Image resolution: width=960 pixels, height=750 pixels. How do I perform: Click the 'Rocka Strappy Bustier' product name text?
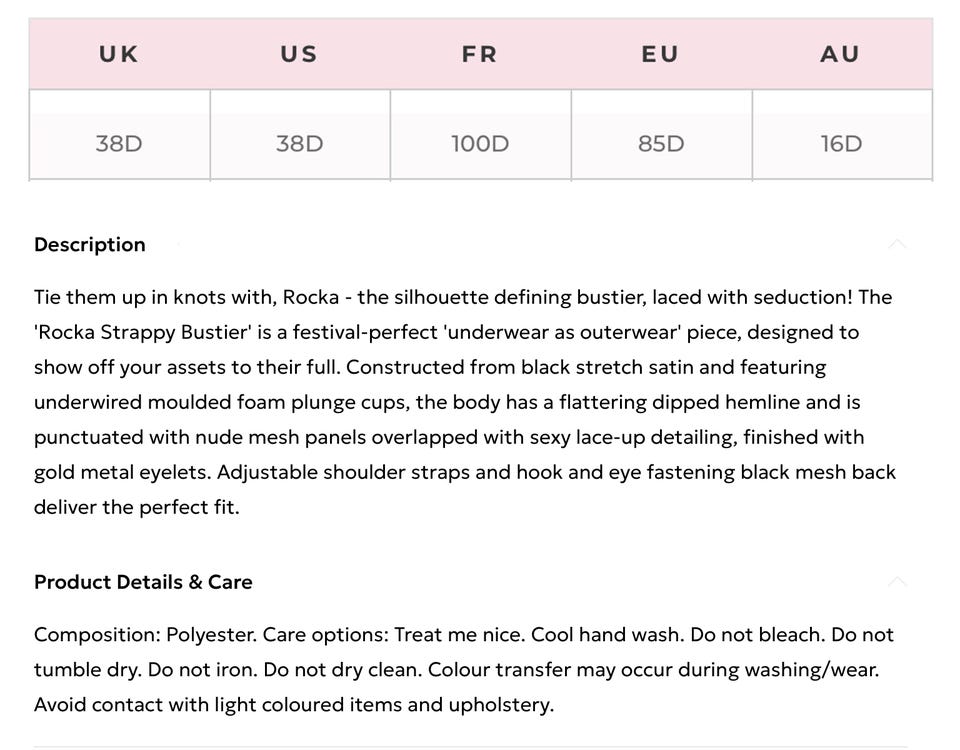click(138, 332)
